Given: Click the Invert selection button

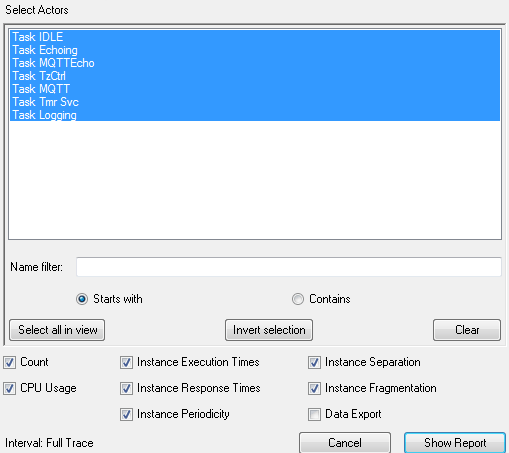Looking at the screenshot, I should point(269,330).
